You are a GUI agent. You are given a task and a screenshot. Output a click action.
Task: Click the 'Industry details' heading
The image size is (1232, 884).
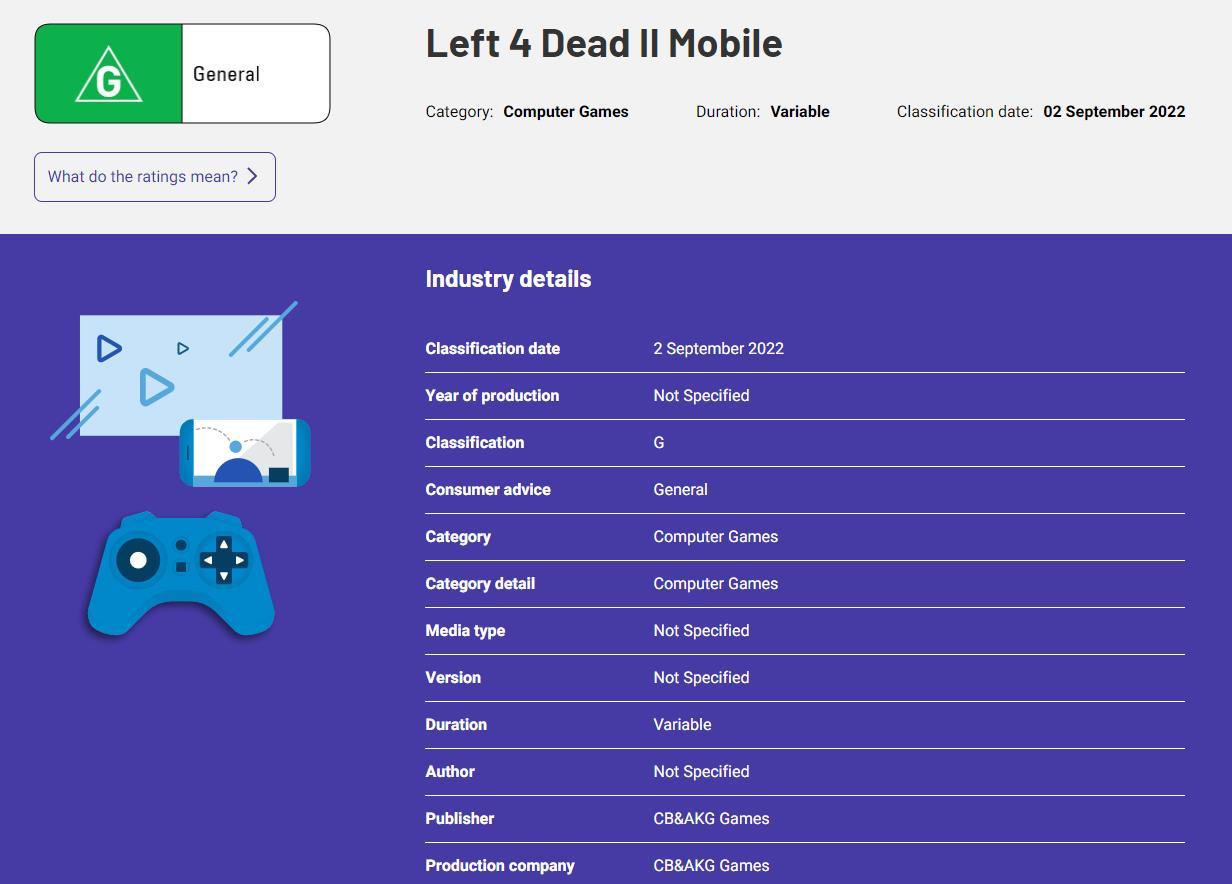508,279
